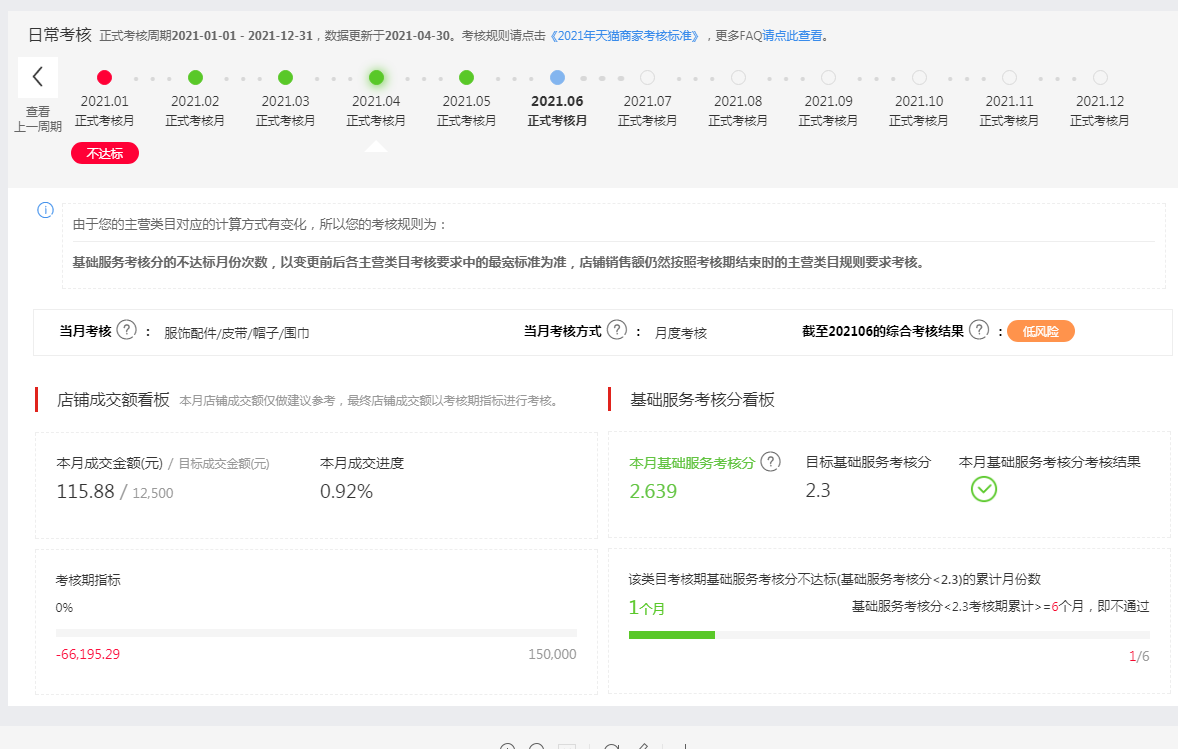The image size is (1178, 749).
Task: Click help icon next to 当月考核方式
Action: pos(617,330)
